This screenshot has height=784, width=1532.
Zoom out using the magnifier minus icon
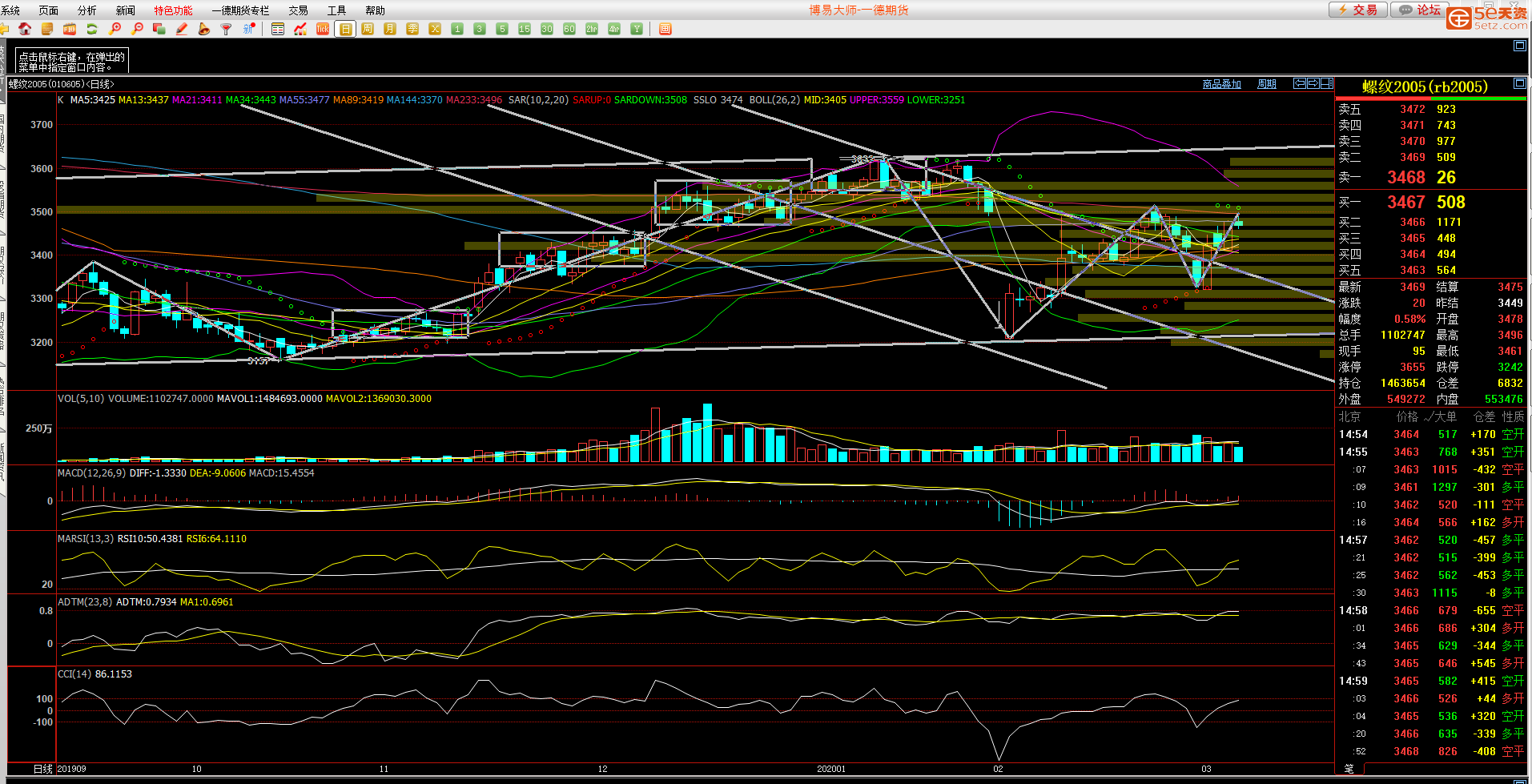coord(137,29)
